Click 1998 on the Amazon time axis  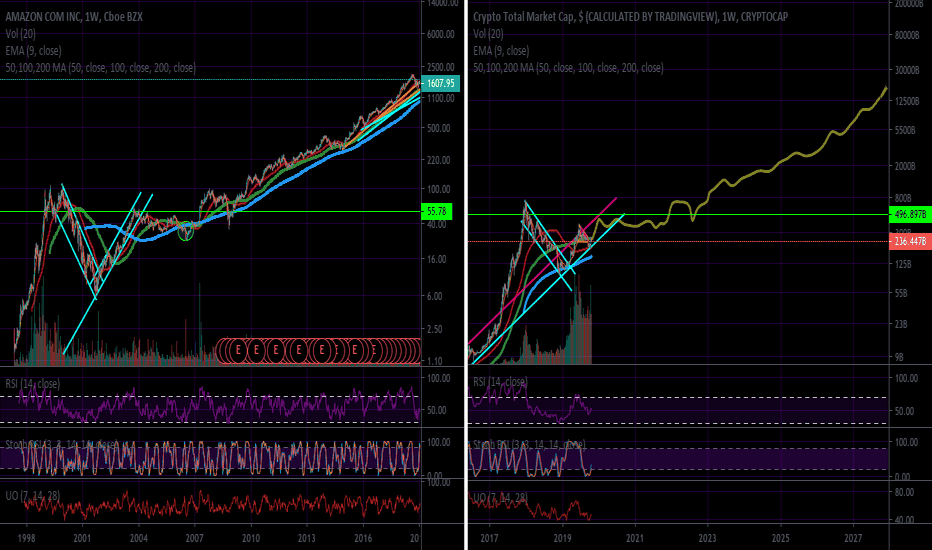pyautogui.click(x=26, y=538)
